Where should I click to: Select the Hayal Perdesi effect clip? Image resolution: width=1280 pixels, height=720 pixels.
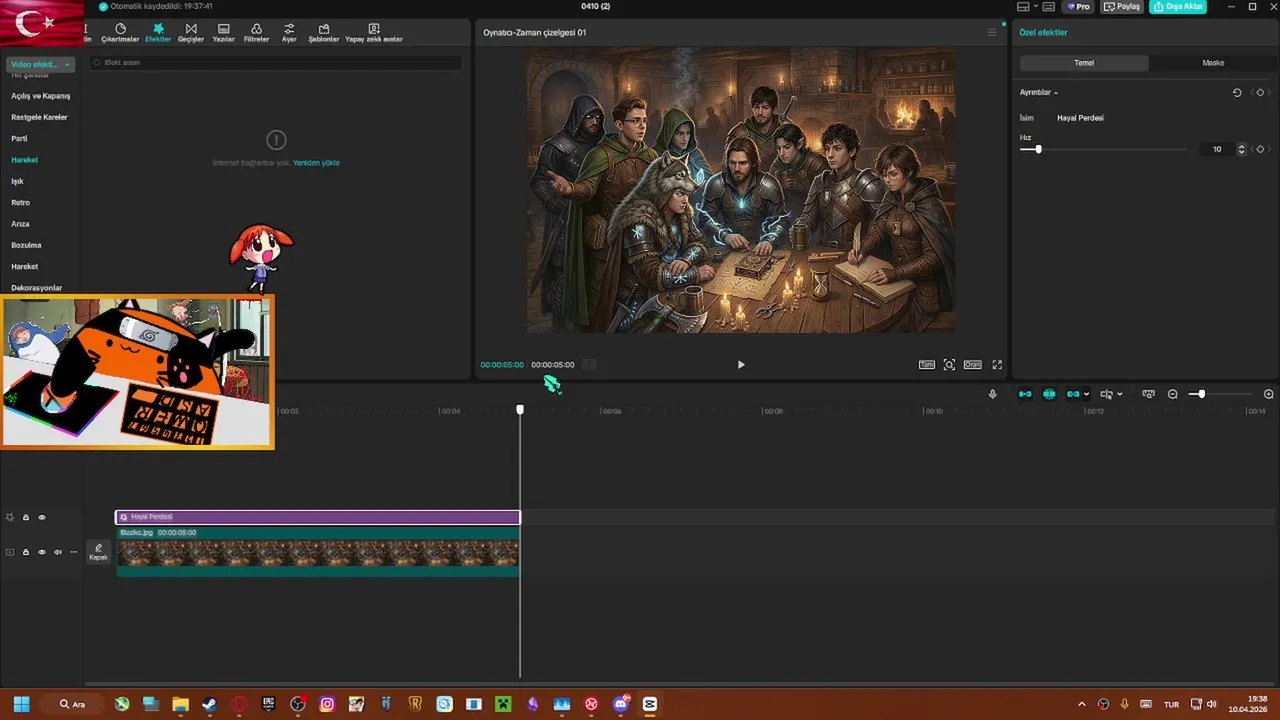click(x=318, y=517)
